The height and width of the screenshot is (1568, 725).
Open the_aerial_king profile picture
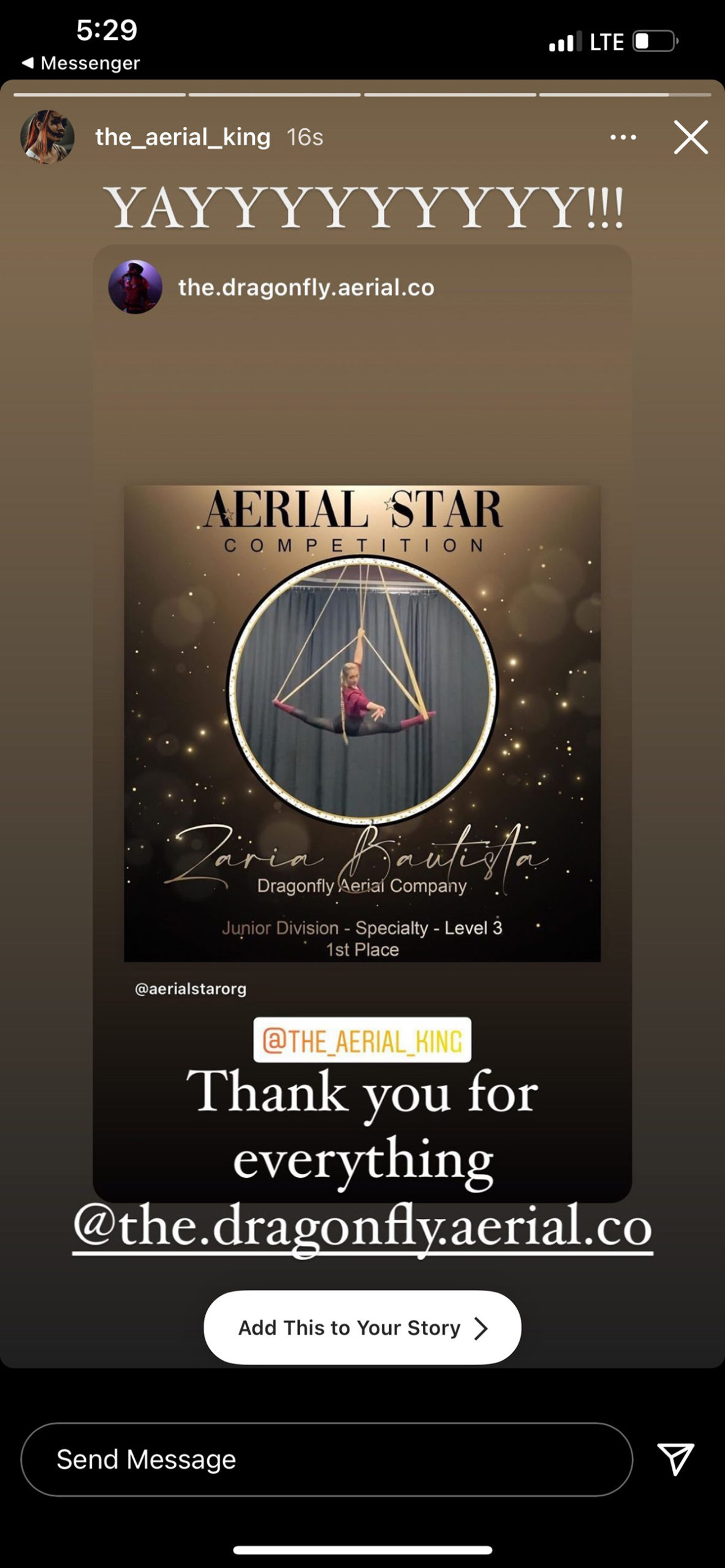[x=47, y=137]
